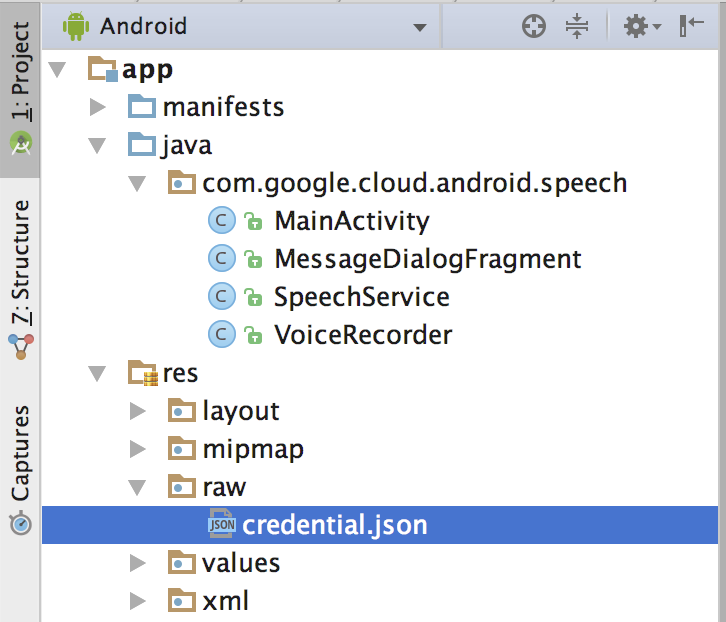Click the scroll from source target icon
This screenshot has height=622, width=726.
tap(534, 26)
